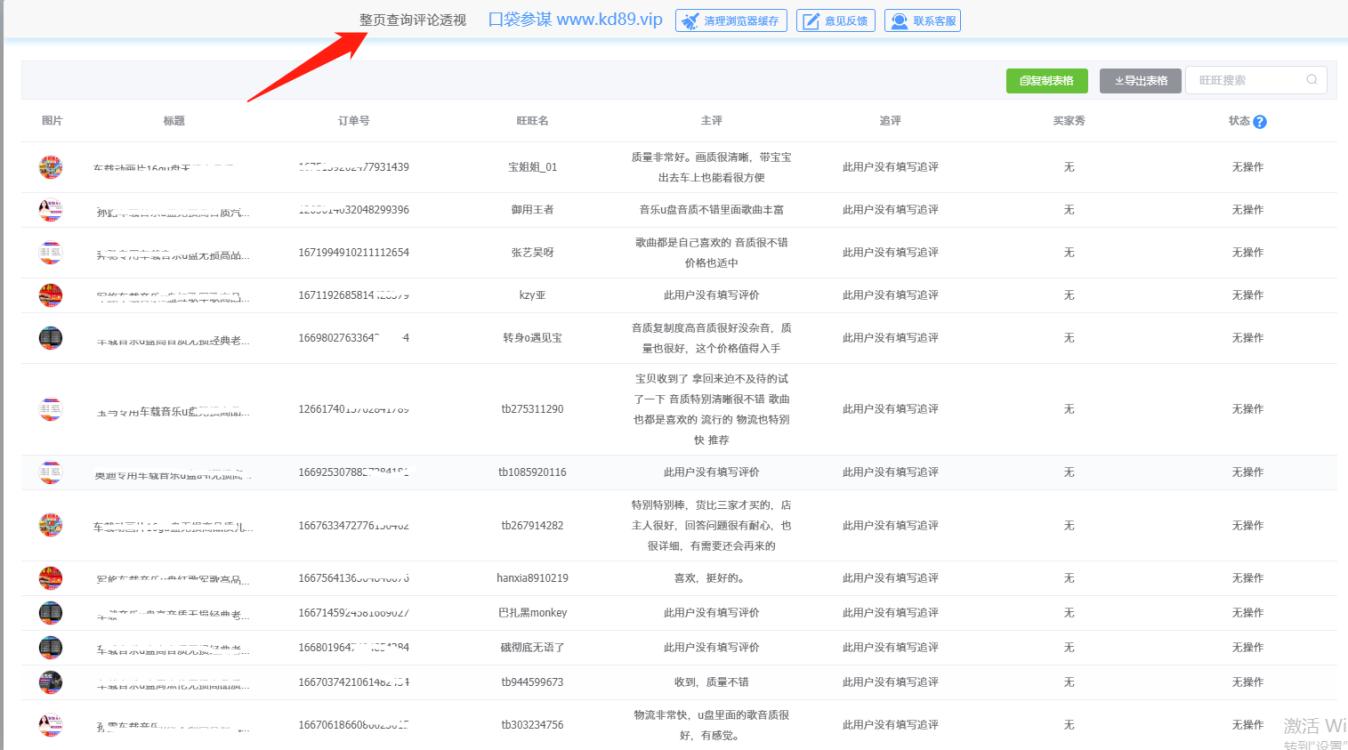The width and height of the screenshot is (1348, 750).
Task: Click the pencil icon on 意见反馈 button
Action: click(810, 20)
